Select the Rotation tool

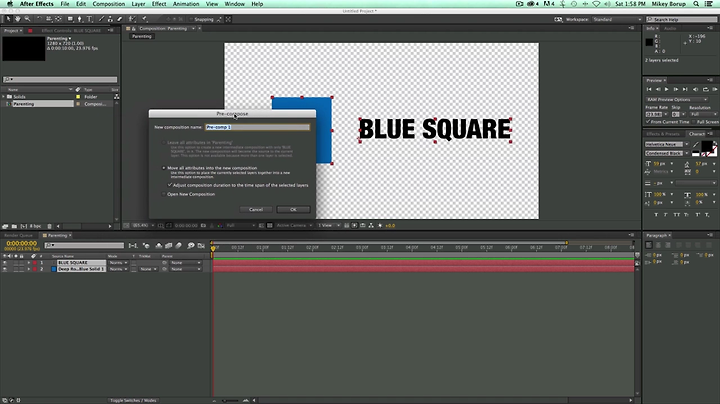[x=39, y=19]
